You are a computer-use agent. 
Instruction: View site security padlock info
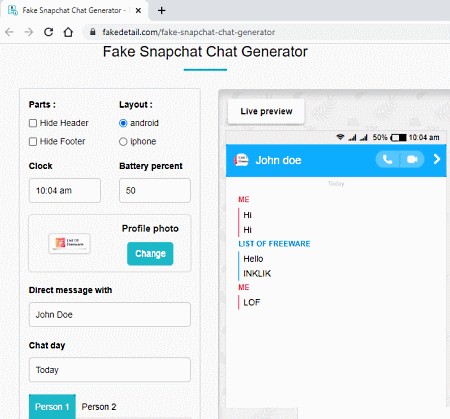[93, 32]
